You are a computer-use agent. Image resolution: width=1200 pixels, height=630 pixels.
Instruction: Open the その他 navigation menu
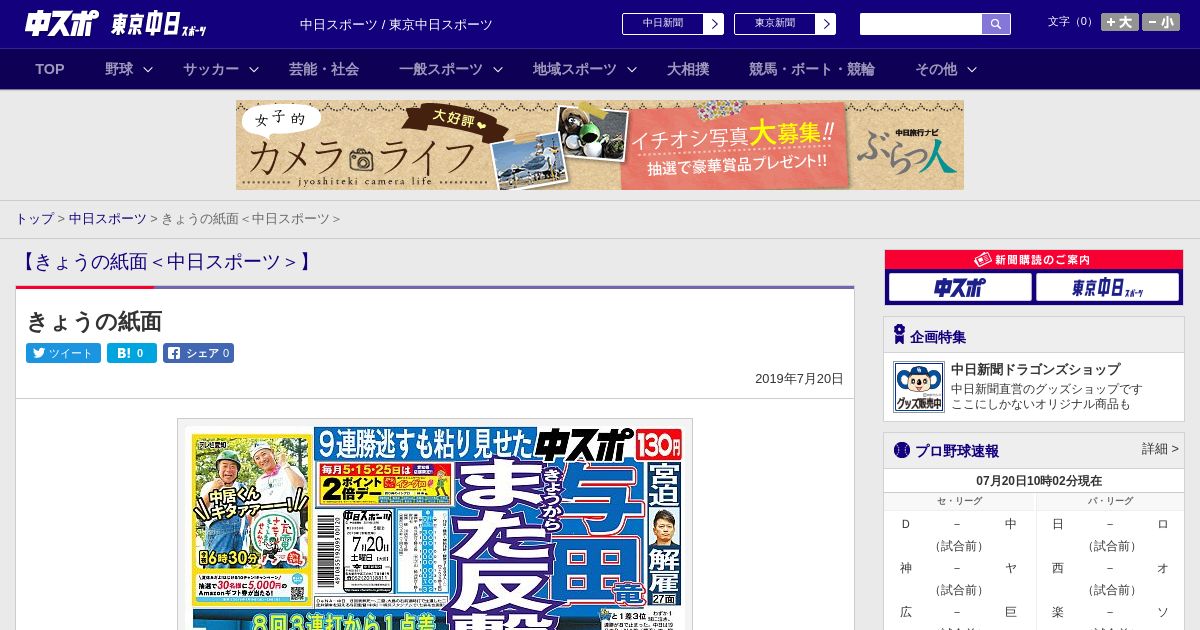[936, 69]
